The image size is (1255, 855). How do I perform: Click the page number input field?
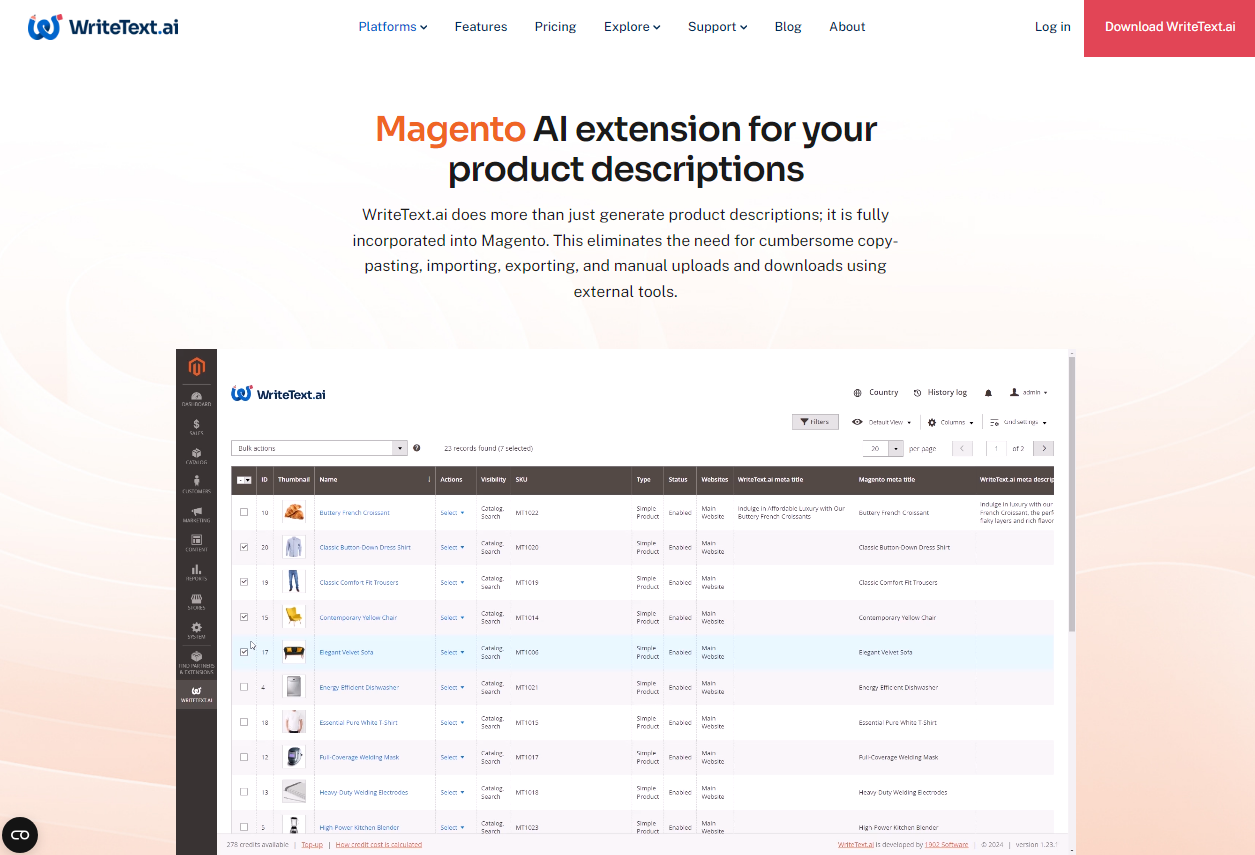click(996, 449)
